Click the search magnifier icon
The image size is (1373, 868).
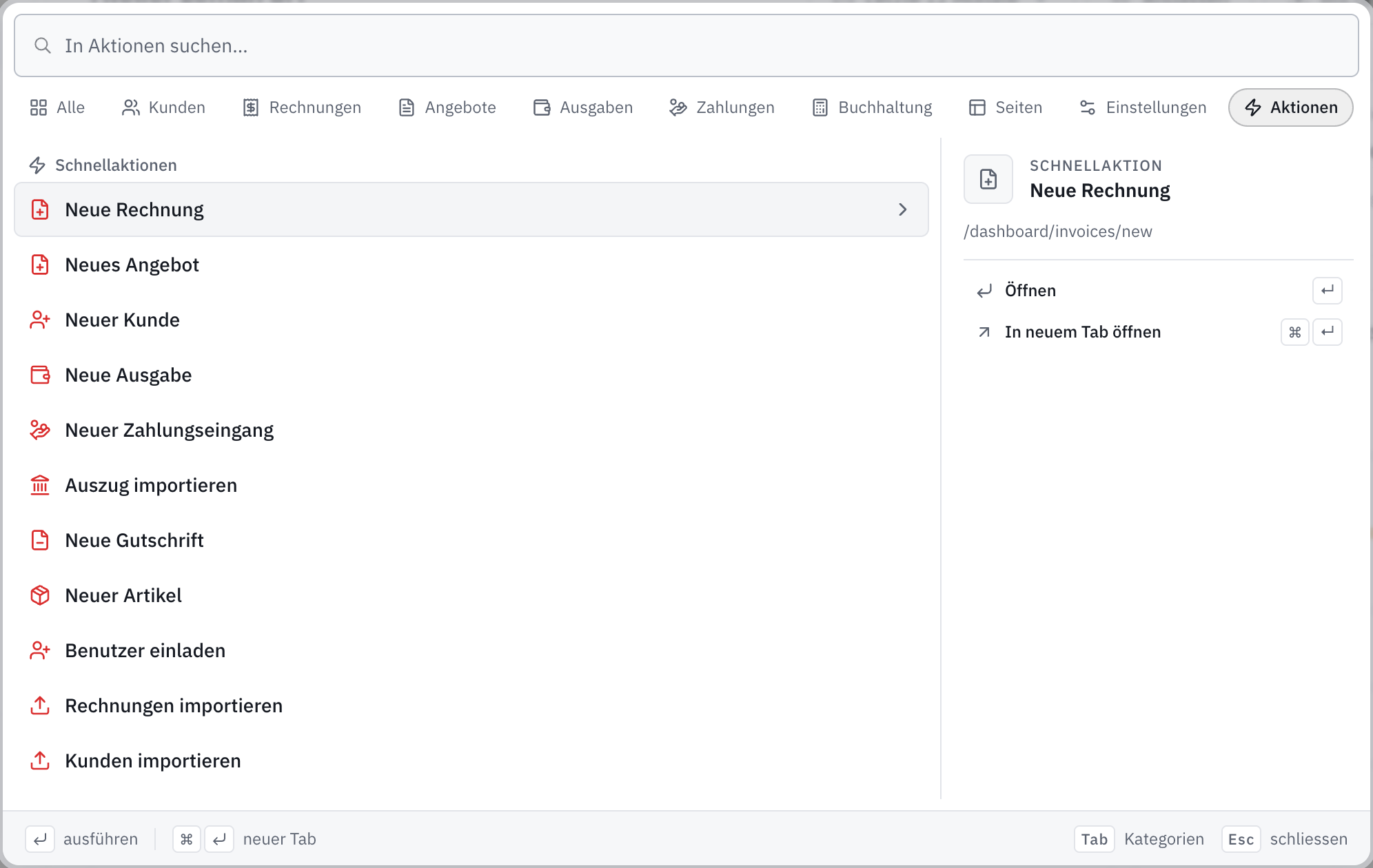43,45
